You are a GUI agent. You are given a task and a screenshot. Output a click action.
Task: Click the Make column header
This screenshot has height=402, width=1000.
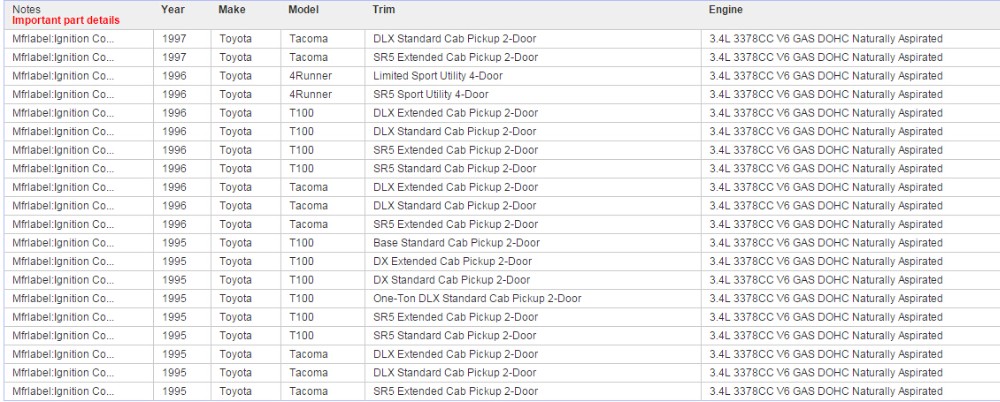[231, 8]
